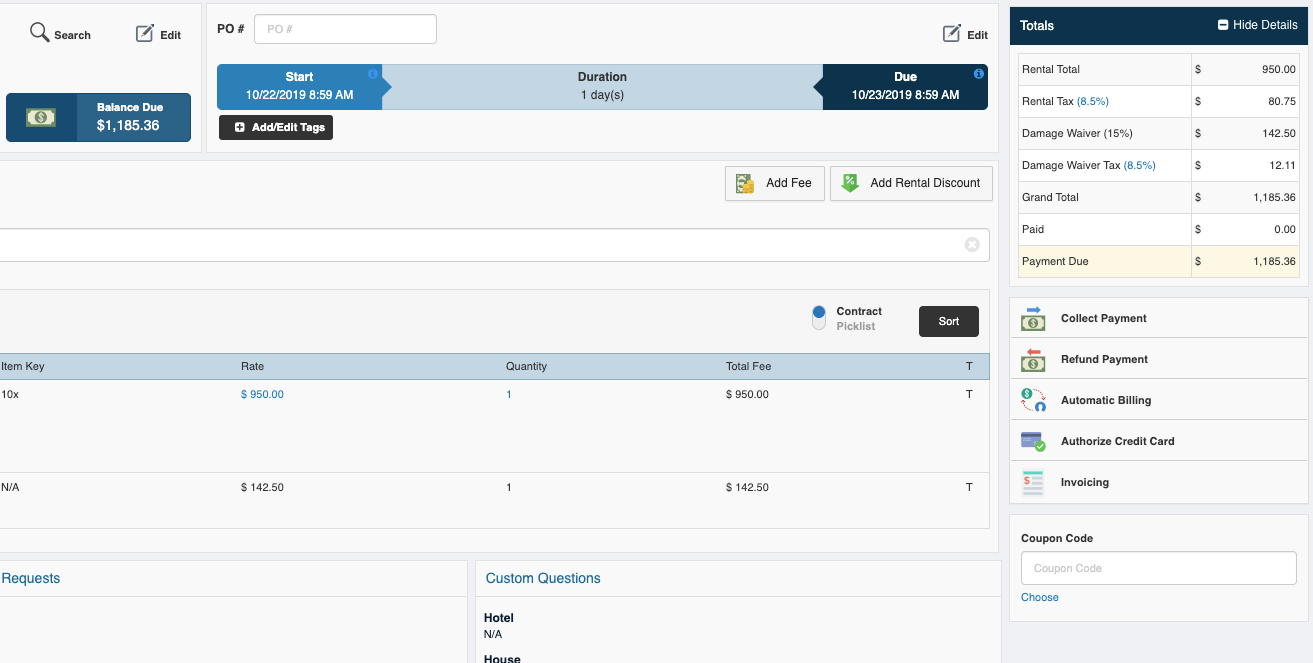Click the Sort button
1313x663 pixels.
pyautogui.click(x=949, y=321)
